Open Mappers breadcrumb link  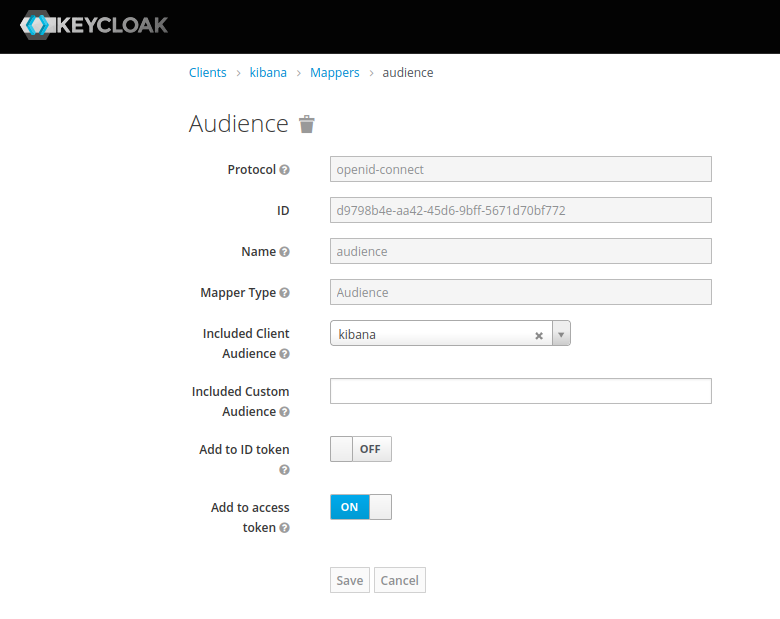[335, 73]
